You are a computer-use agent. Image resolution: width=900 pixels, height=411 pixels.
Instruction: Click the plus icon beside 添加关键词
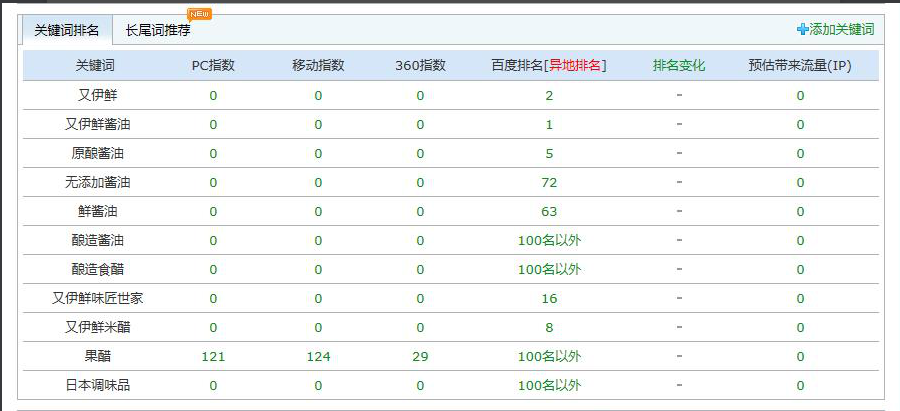point(802,30)
